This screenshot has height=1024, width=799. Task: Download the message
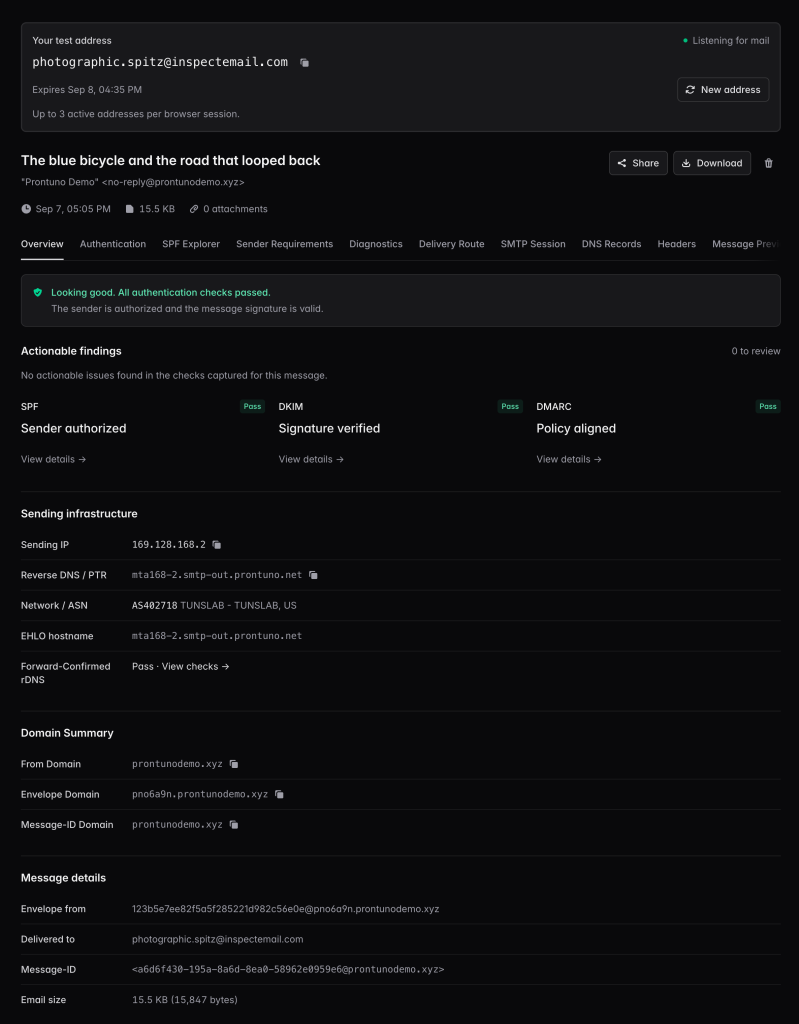(711, 163)
